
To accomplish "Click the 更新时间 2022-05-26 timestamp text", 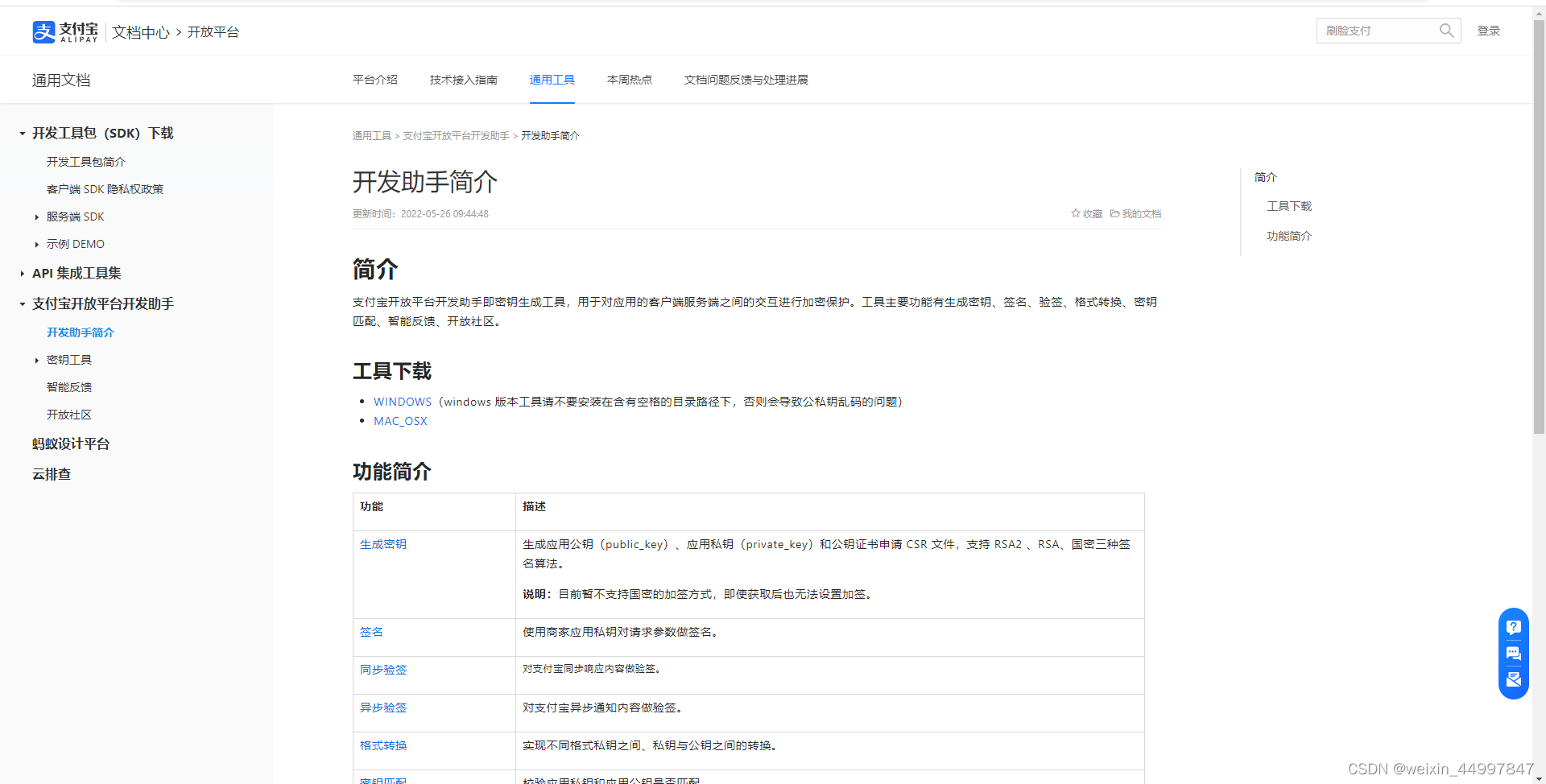I will click(420, 214).
